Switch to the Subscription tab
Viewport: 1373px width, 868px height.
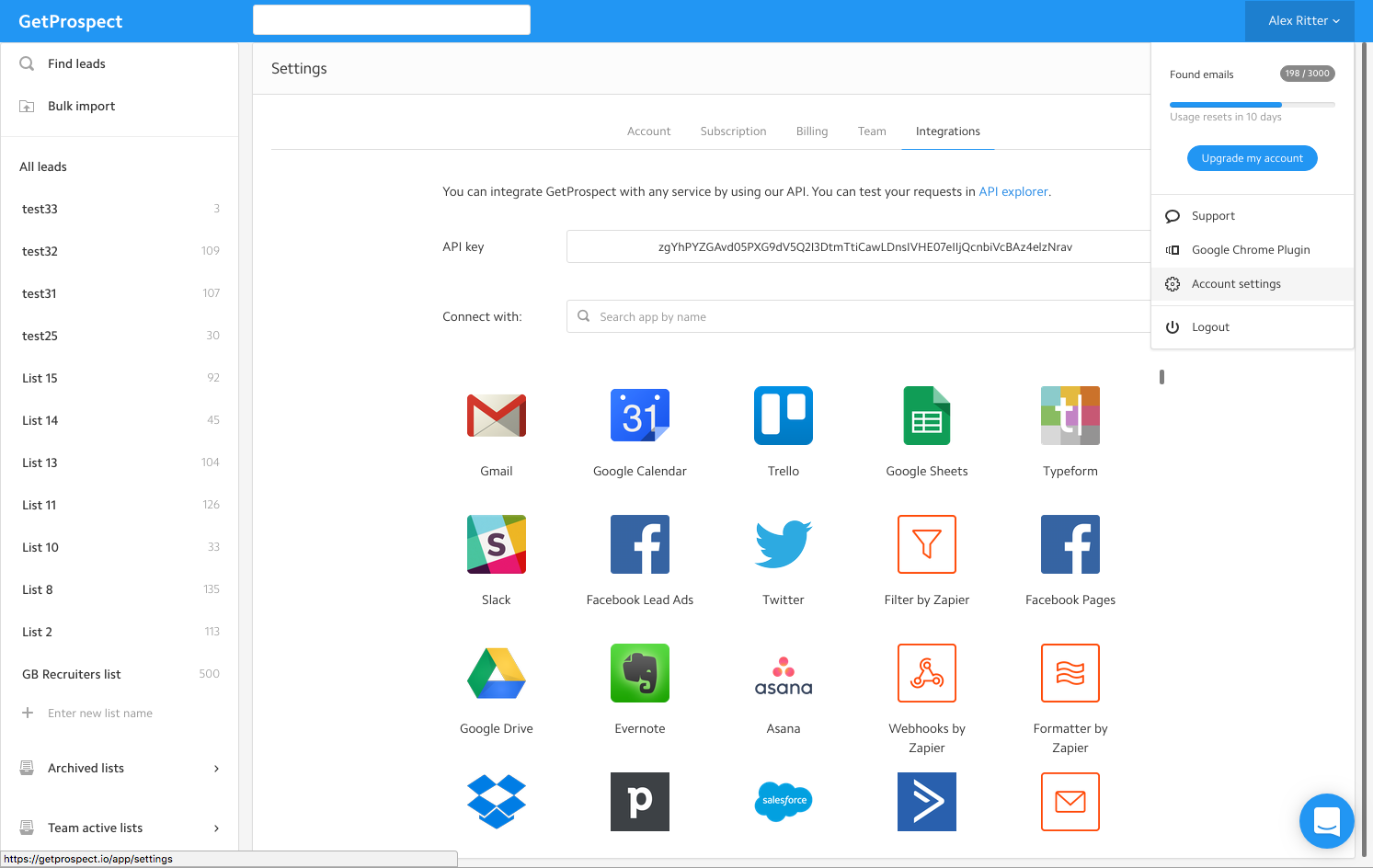(733, 131)
